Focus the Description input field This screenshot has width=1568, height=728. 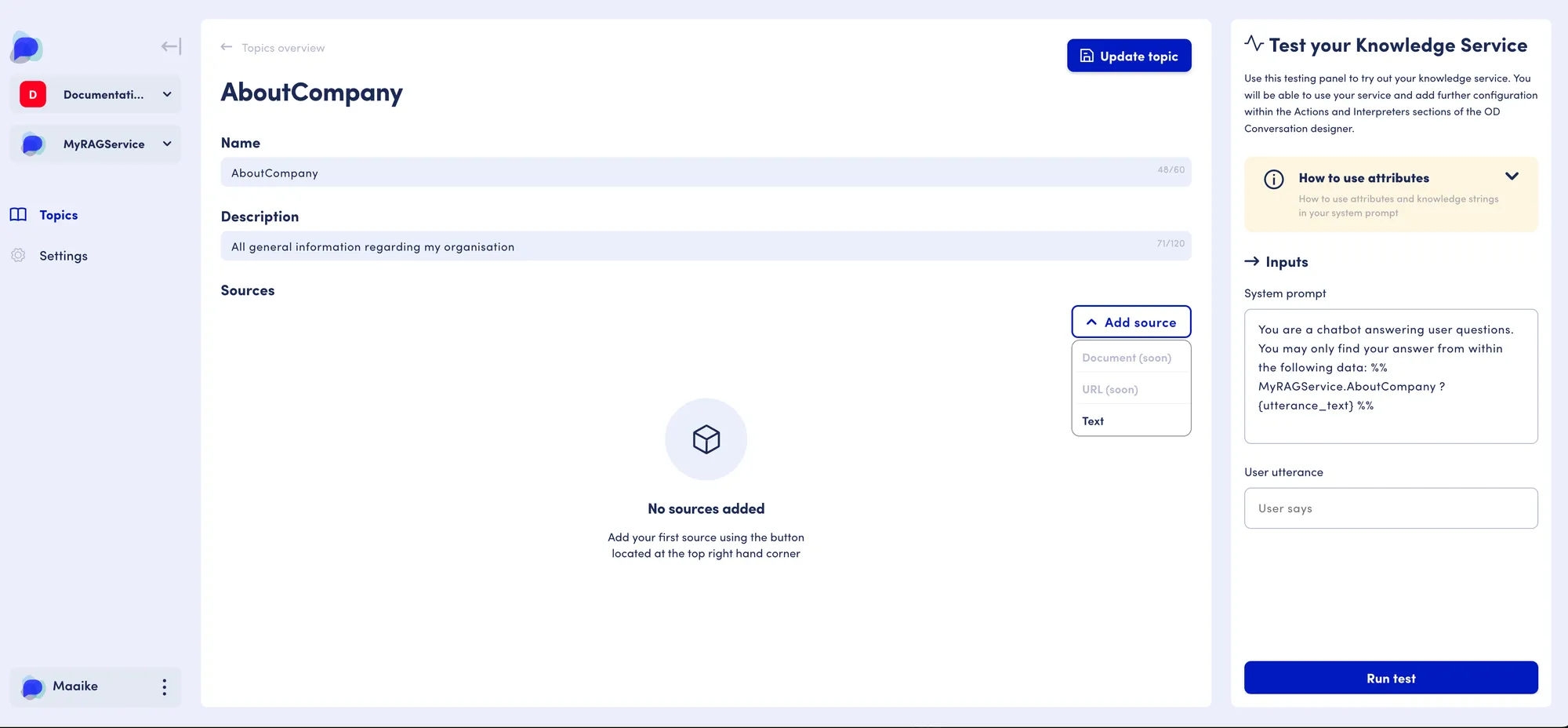point(706,246)
